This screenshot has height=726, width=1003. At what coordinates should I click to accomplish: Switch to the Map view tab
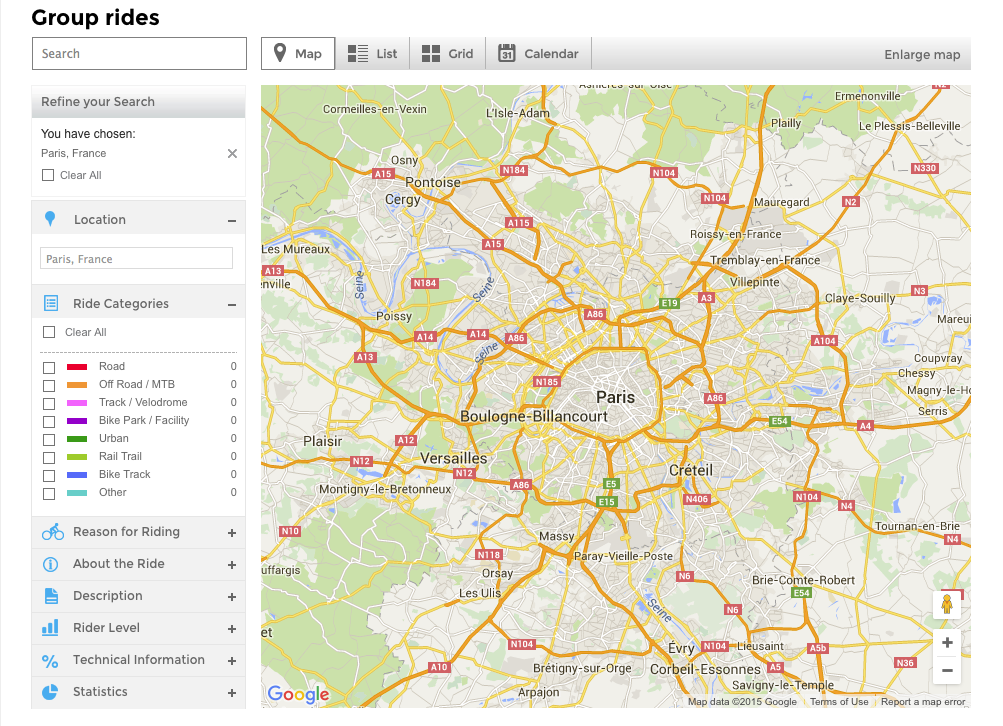298,53
